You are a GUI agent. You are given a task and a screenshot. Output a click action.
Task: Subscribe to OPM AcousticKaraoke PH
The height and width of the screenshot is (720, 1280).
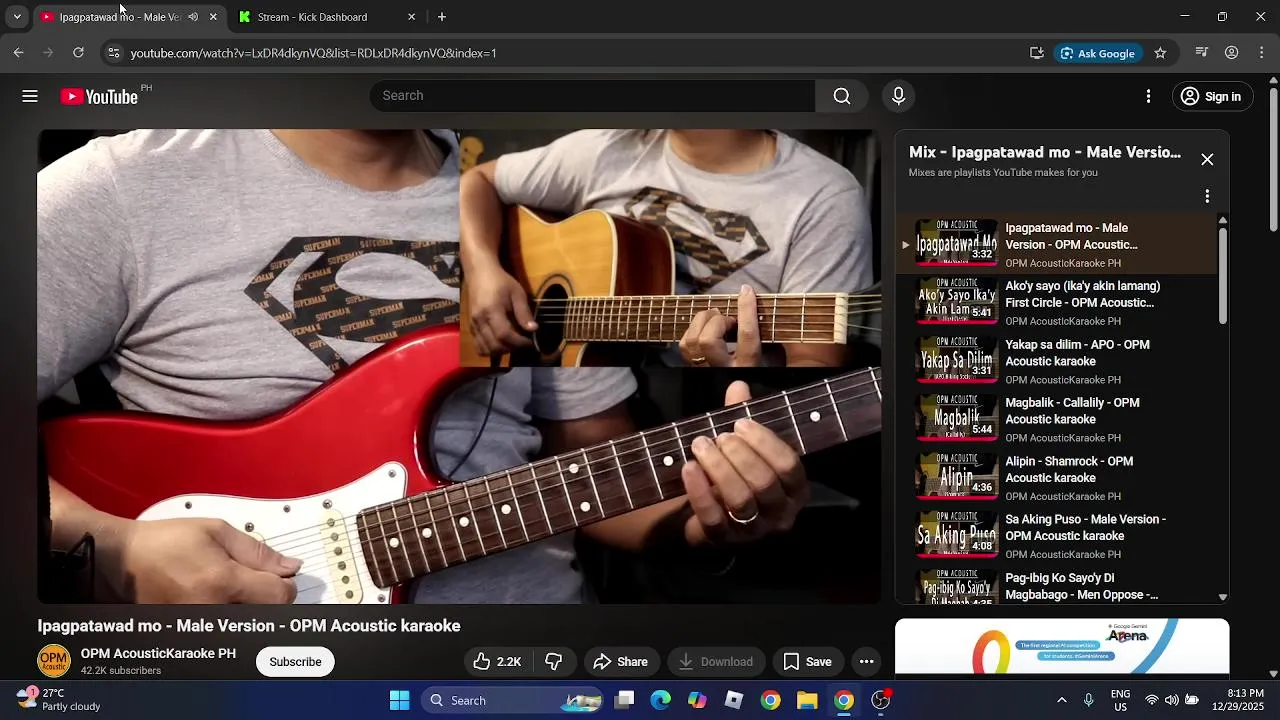click(x=295, y=662)
